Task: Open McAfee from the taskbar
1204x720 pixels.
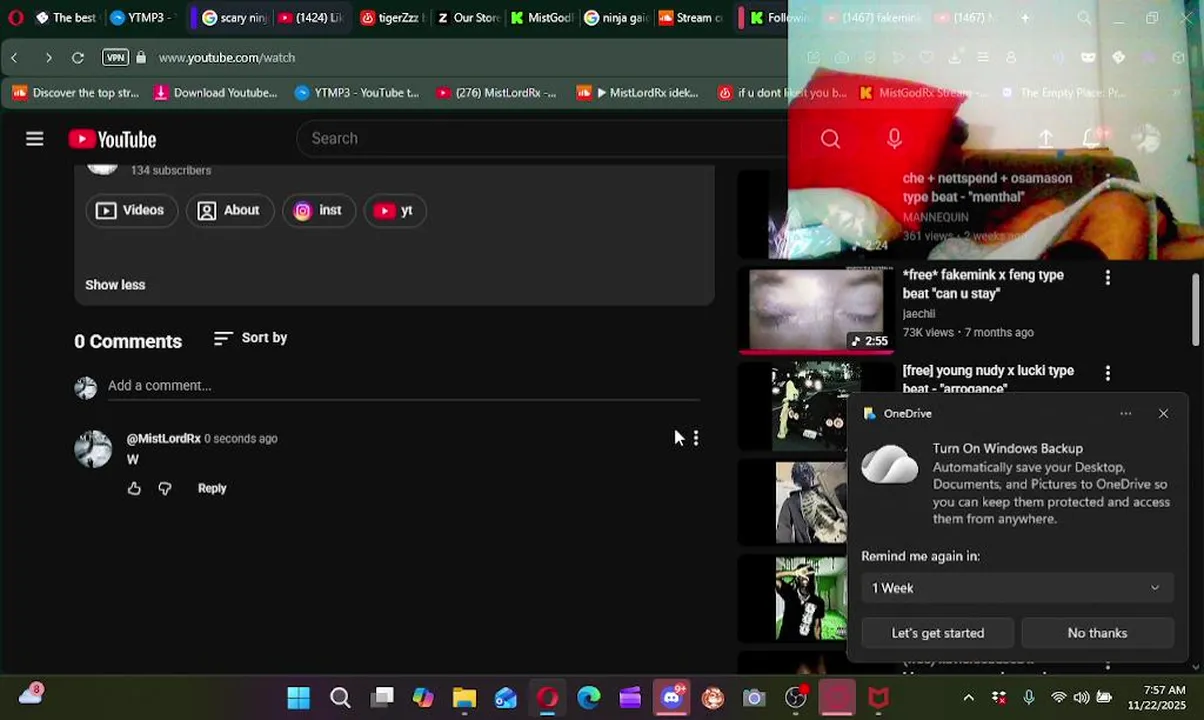Action: click(x=878, y=697)
